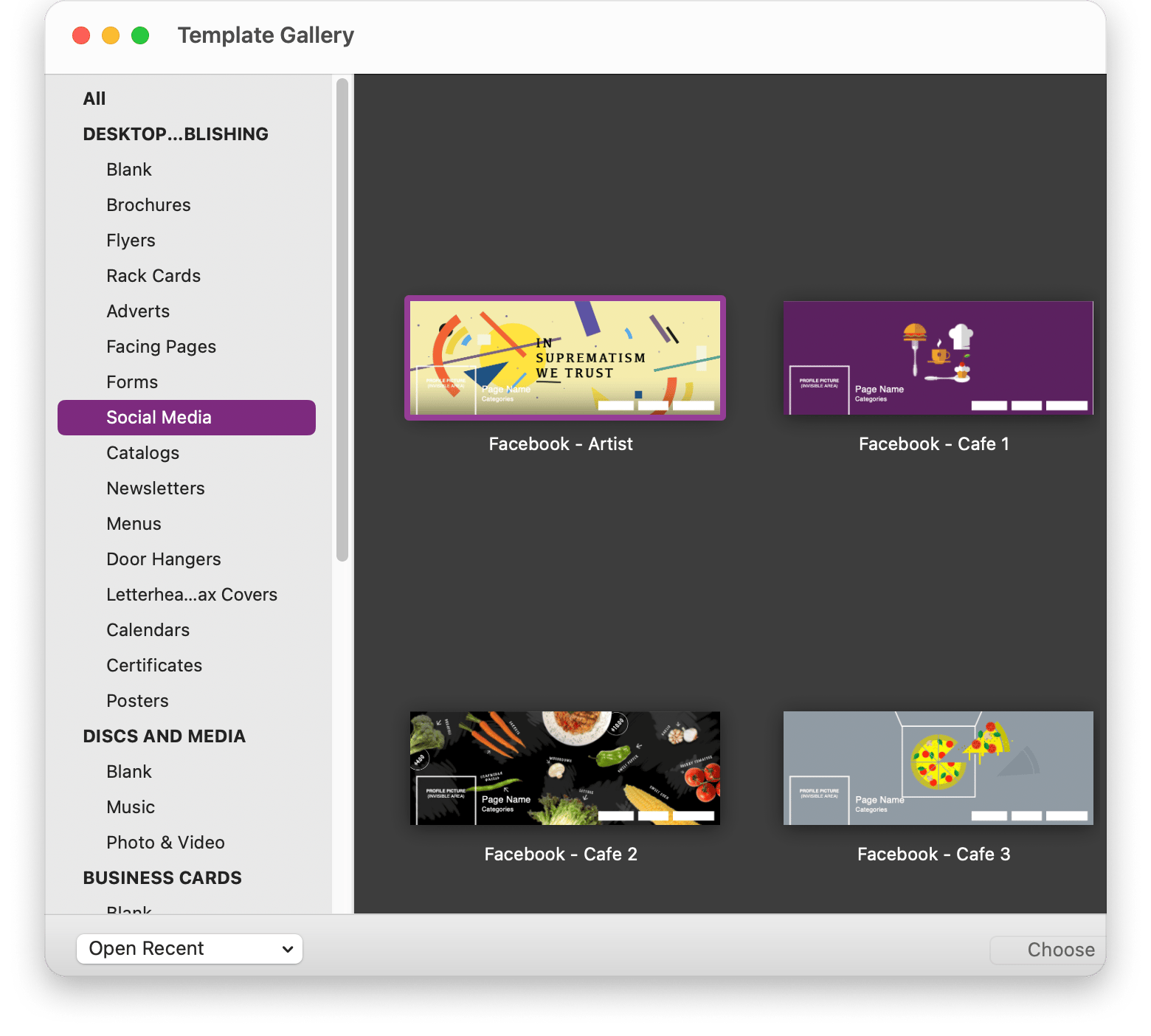Image resolution: width=1151 pixels, height=1036 pixels.
Task: Select the Menus category
Action: pyautogui.click(x=134, y=524)
